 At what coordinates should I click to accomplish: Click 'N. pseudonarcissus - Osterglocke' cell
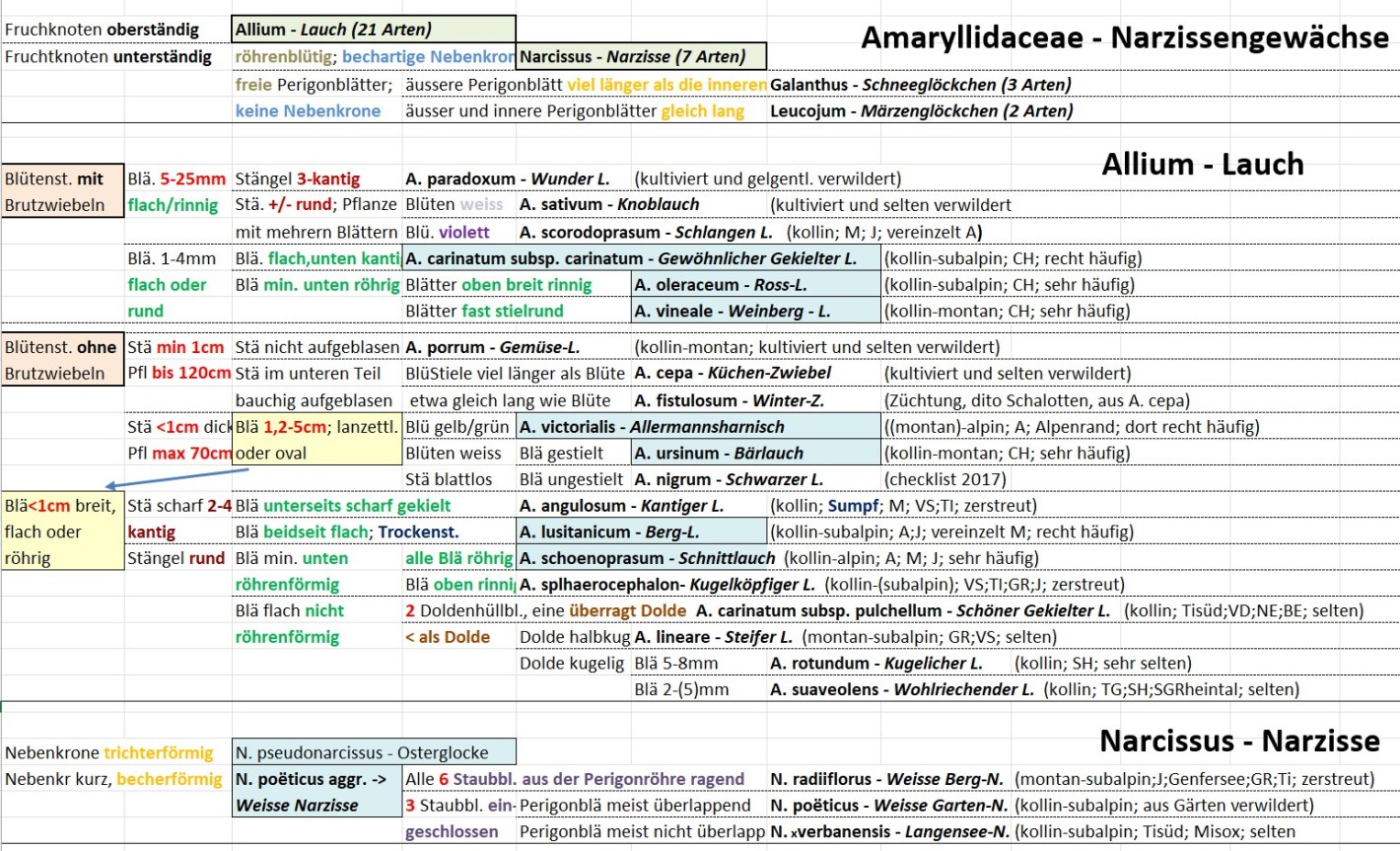pyautogui.click(x=374, y=752)
